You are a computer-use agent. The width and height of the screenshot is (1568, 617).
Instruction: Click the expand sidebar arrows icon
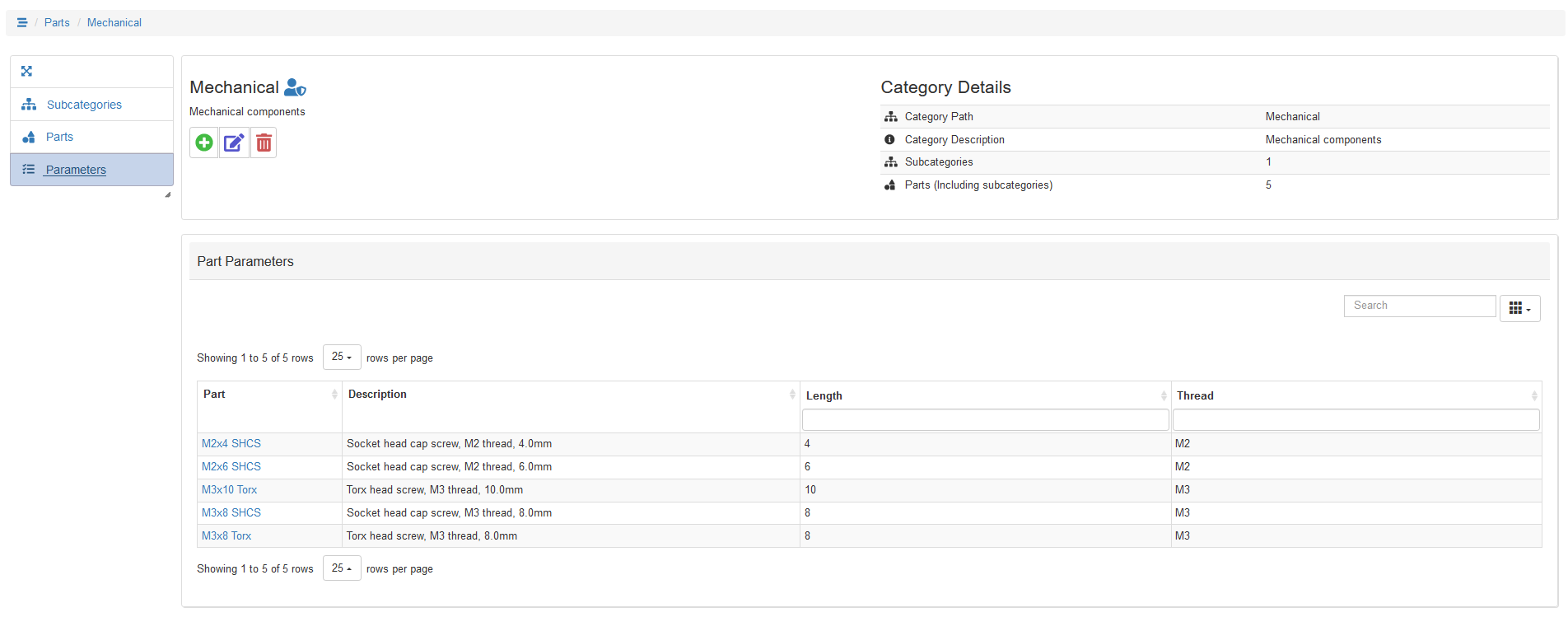coord(26,72)
